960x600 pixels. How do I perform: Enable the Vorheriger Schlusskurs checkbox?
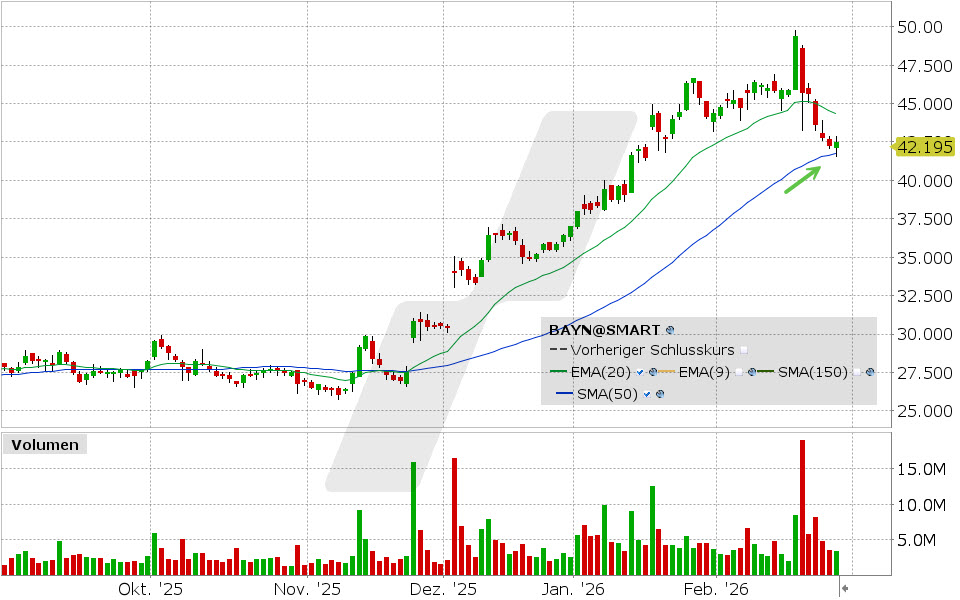[744, 350]
